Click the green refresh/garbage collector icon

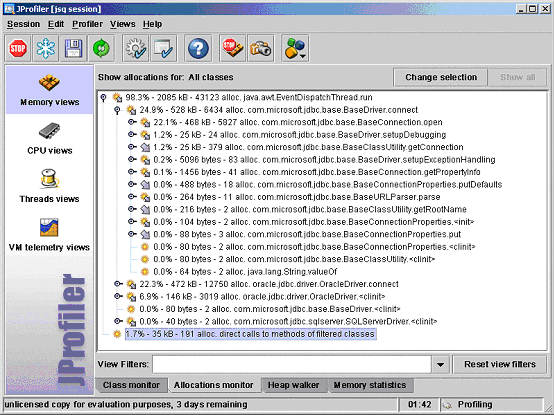point(101,48)
